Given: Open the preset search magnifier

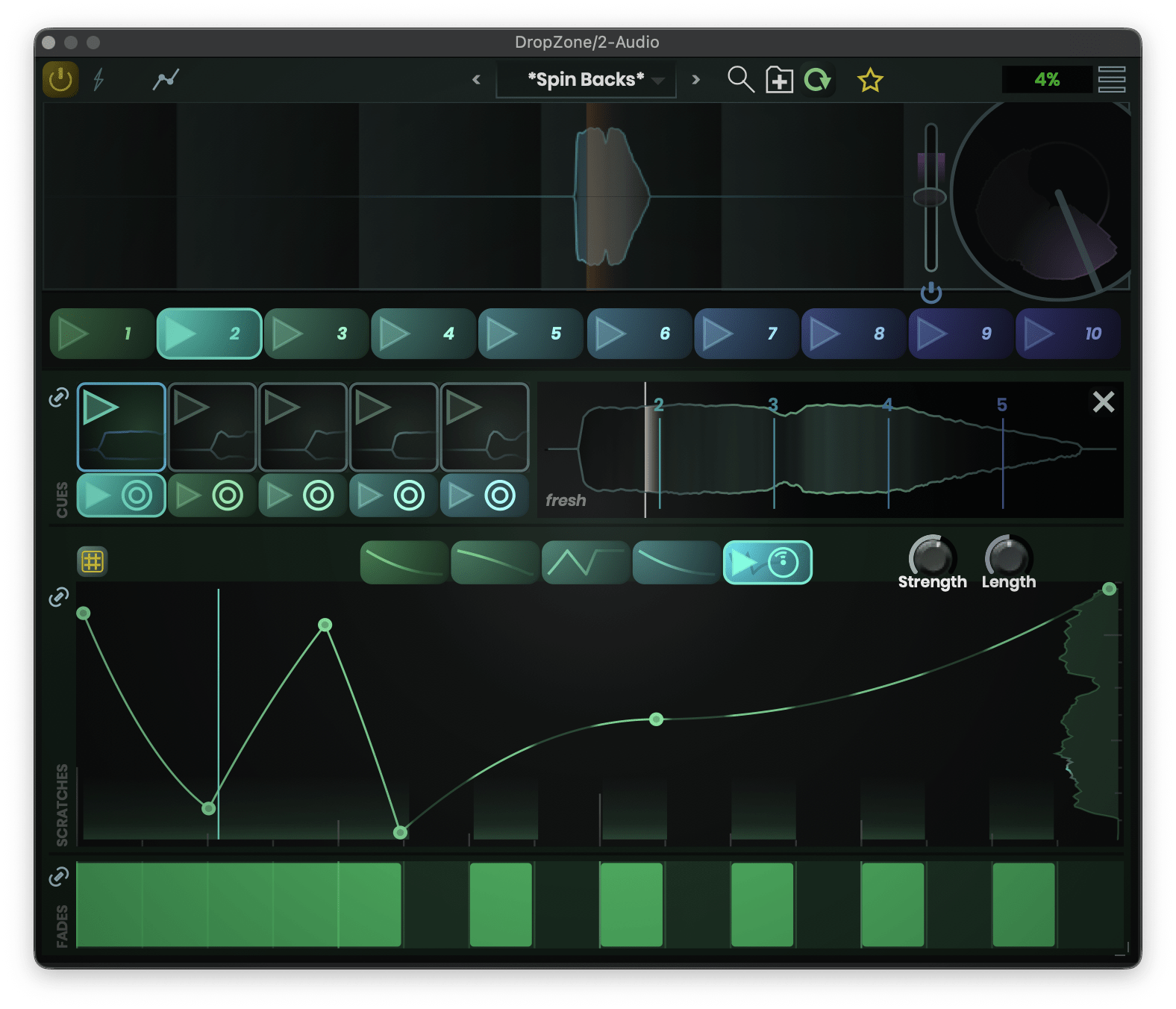Looking at the screenshot, I should [740, 79].
